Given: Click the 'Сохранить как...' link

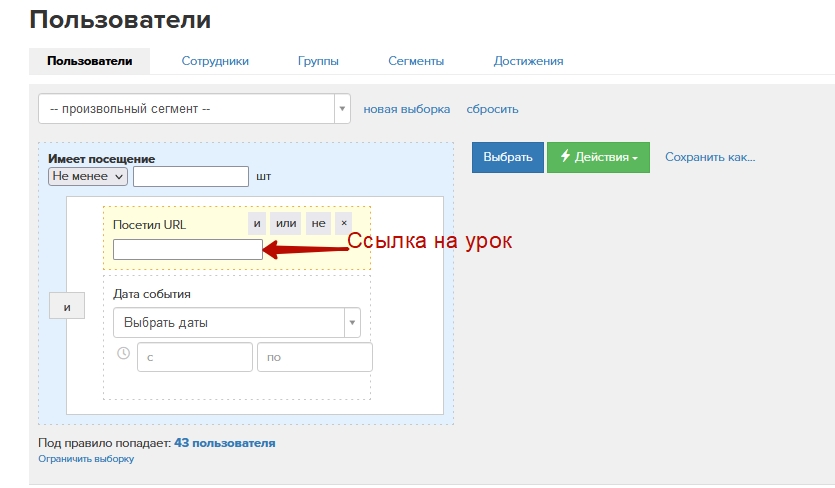Looking at the screenshot, I should (x=710, y=157).
